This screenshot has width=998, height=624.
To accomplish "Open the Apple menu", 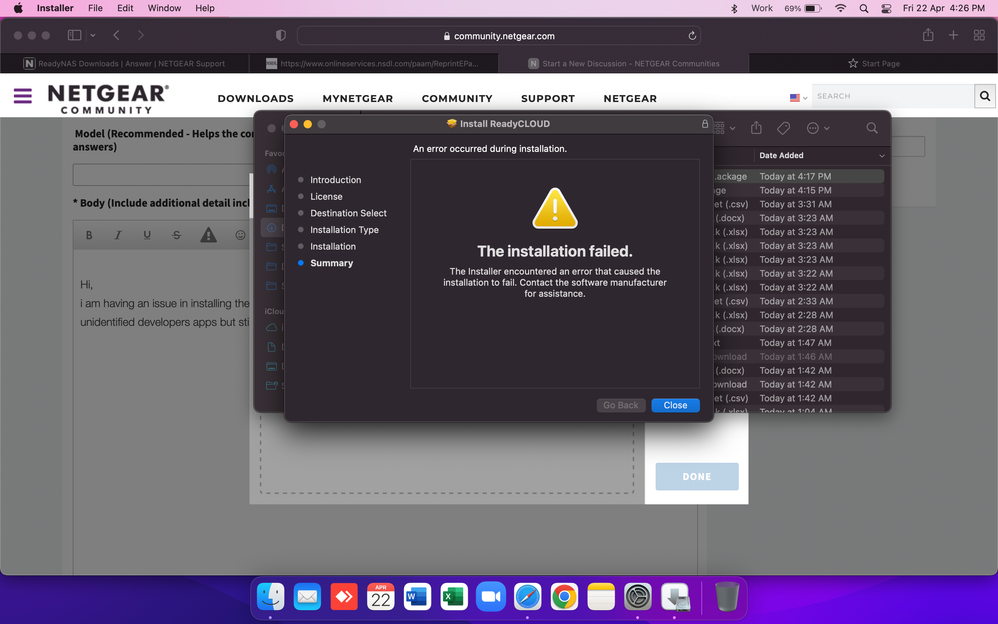I will 18,8.
